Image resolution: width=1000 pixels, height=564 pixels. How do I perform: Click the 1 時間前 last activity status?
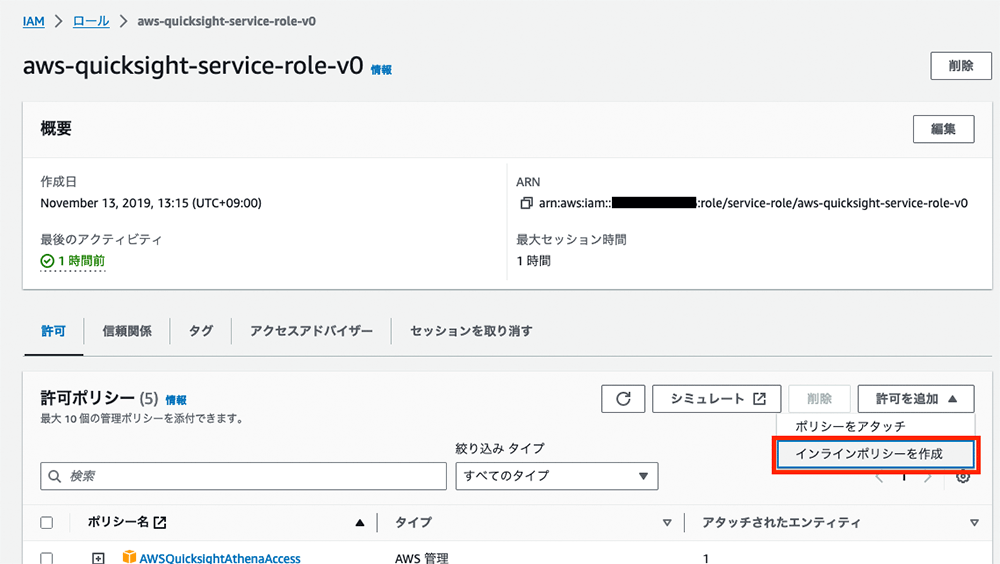point(73,261)
